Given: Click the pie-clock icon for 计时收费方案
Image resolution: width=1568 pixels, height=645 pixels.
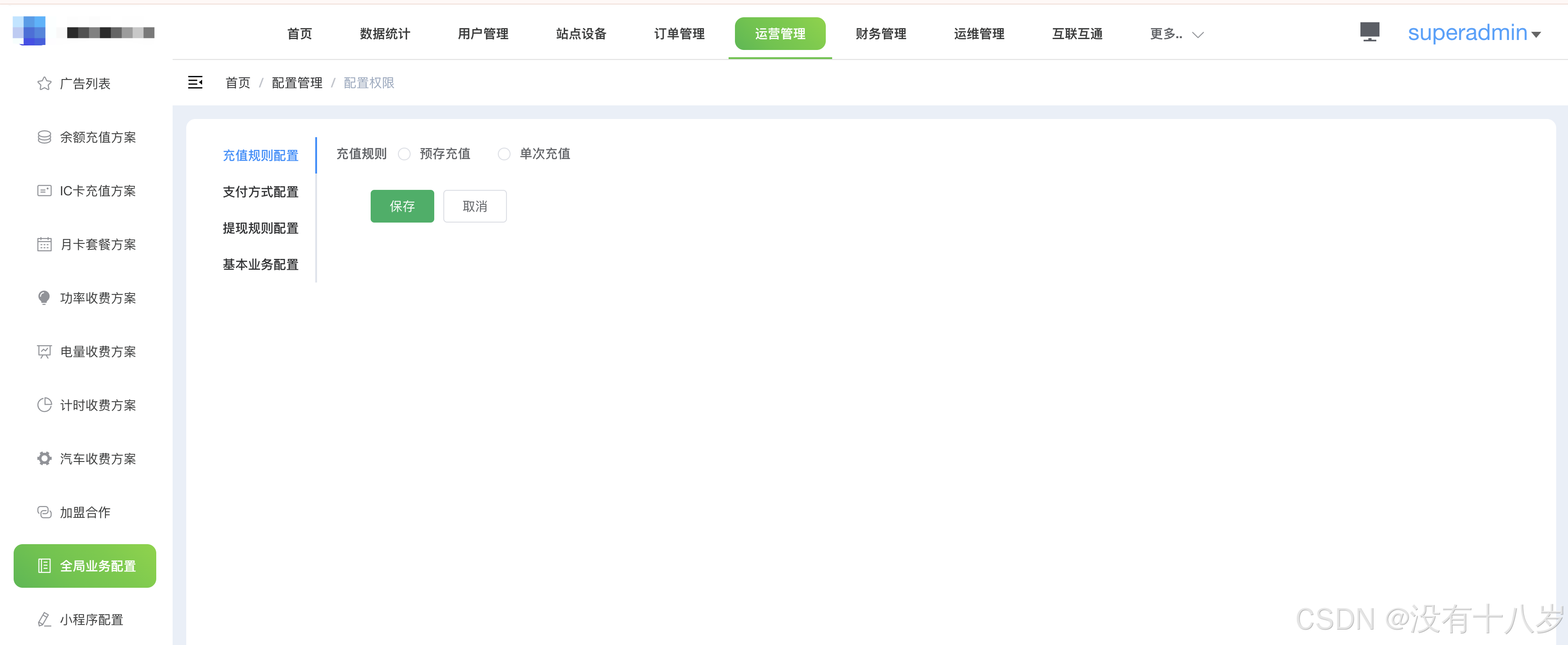Looking at the screenshot, I should click(x=45, y=405).
